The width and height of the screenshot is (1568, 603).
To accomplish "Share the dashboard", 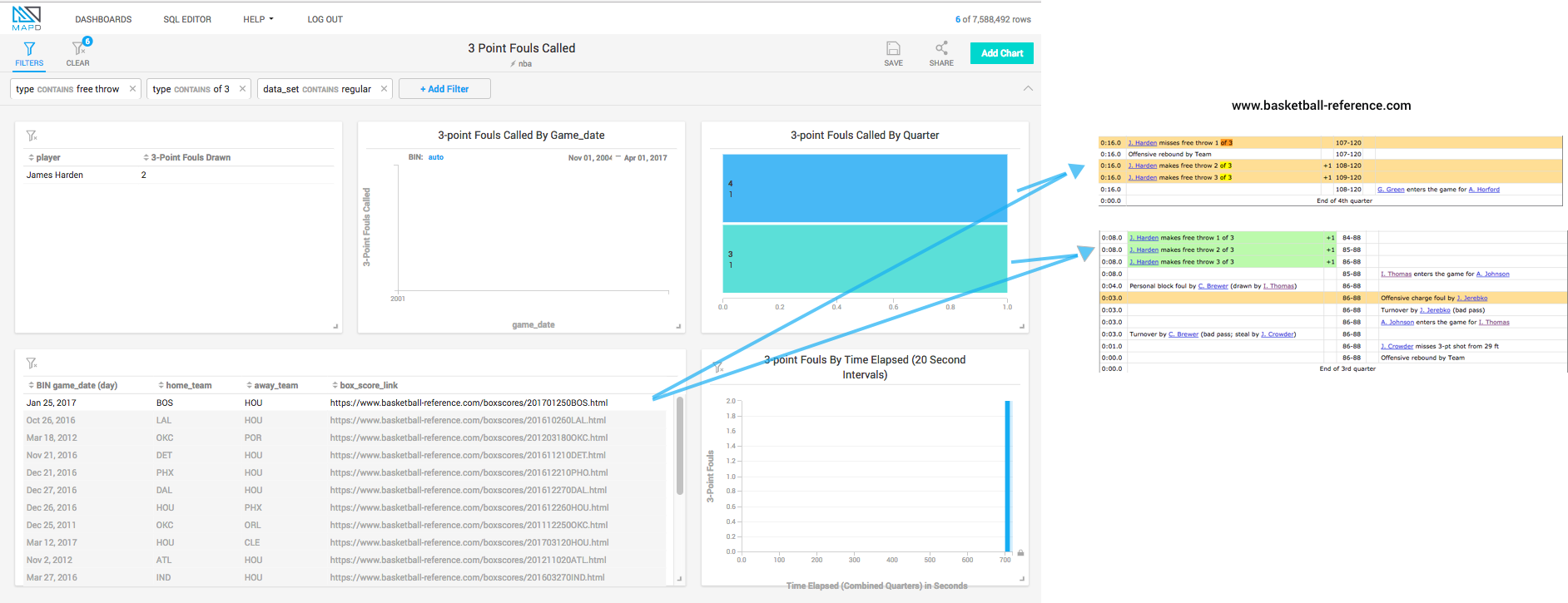I will [x=941, y=53].
